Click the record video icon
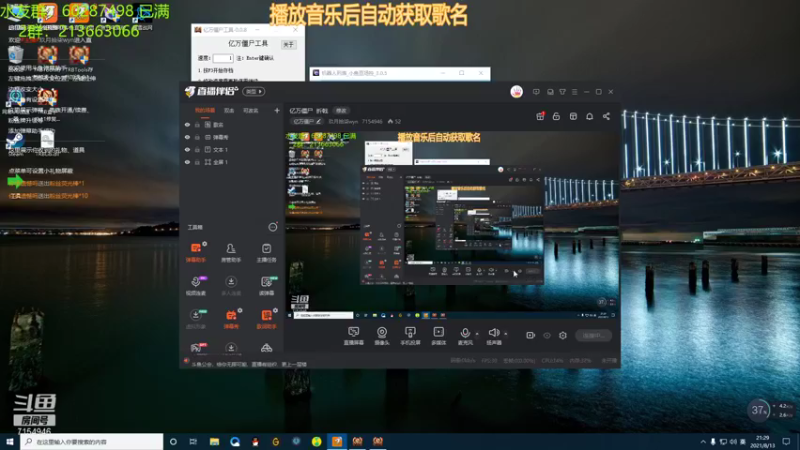The width and height of the screenshot is (800, 450). tap(531, 335)
